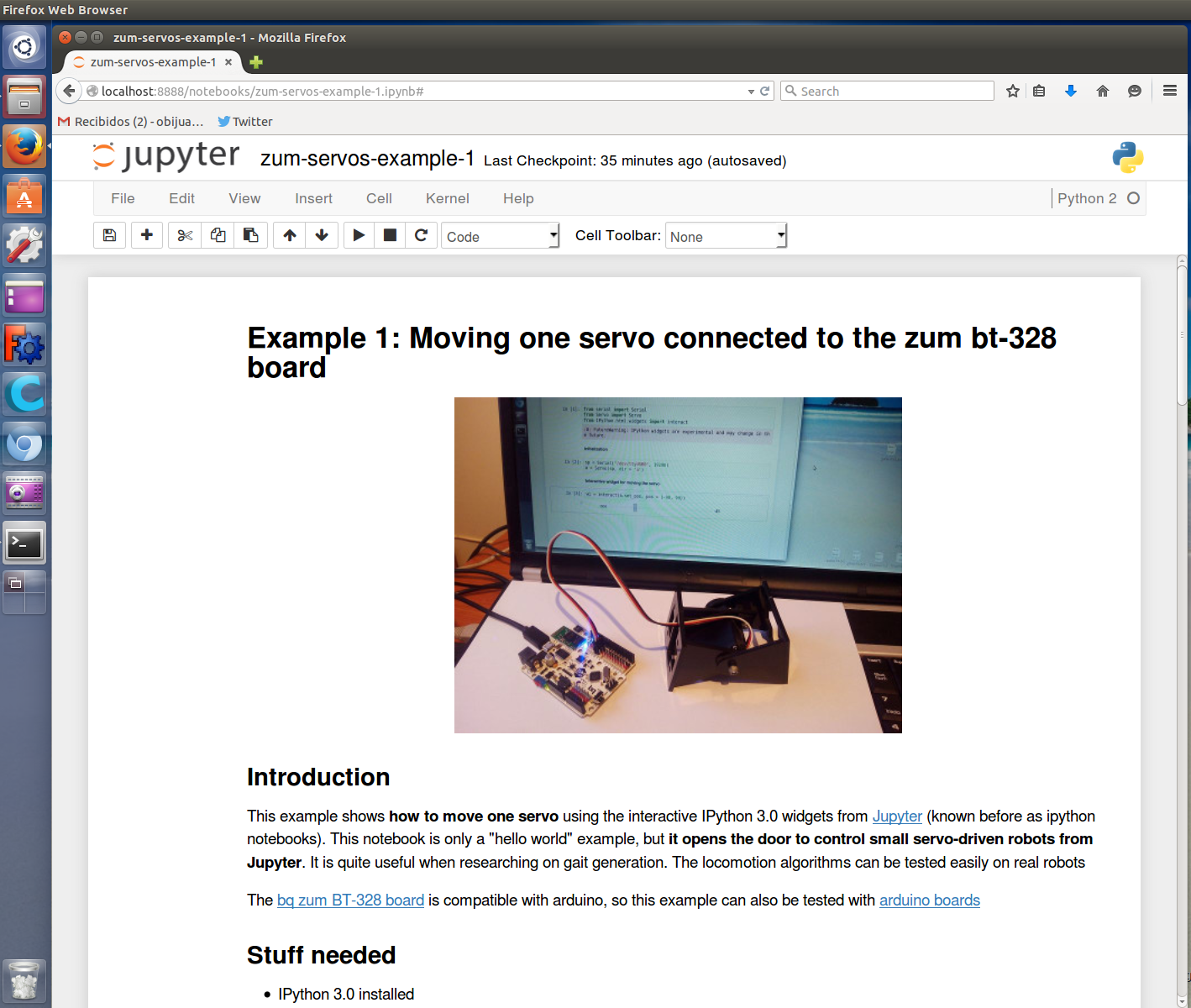Viewport: 1191px width, 1008px height.
Task: Go to the Firefox home page icon
Action: click(1103, 91)
